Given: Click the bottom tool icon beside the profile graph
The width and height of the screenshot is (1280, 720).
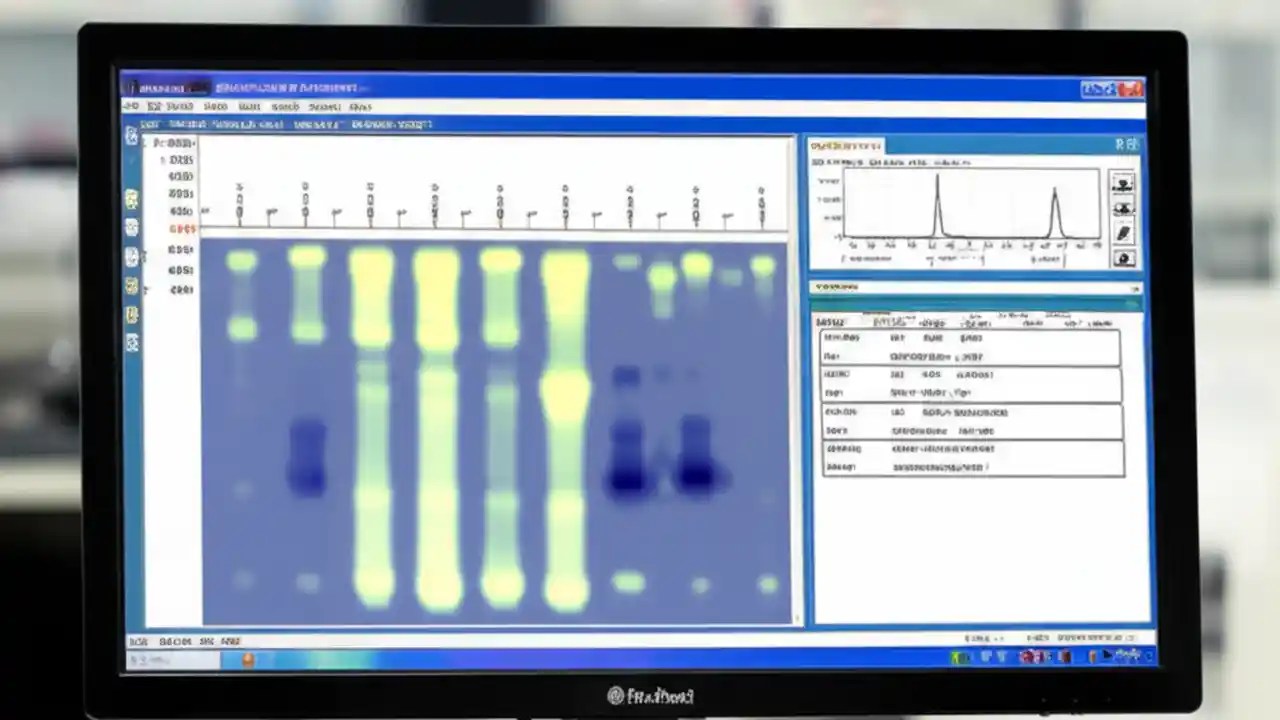Looking at the screenshot, I should coord(1124,258).
